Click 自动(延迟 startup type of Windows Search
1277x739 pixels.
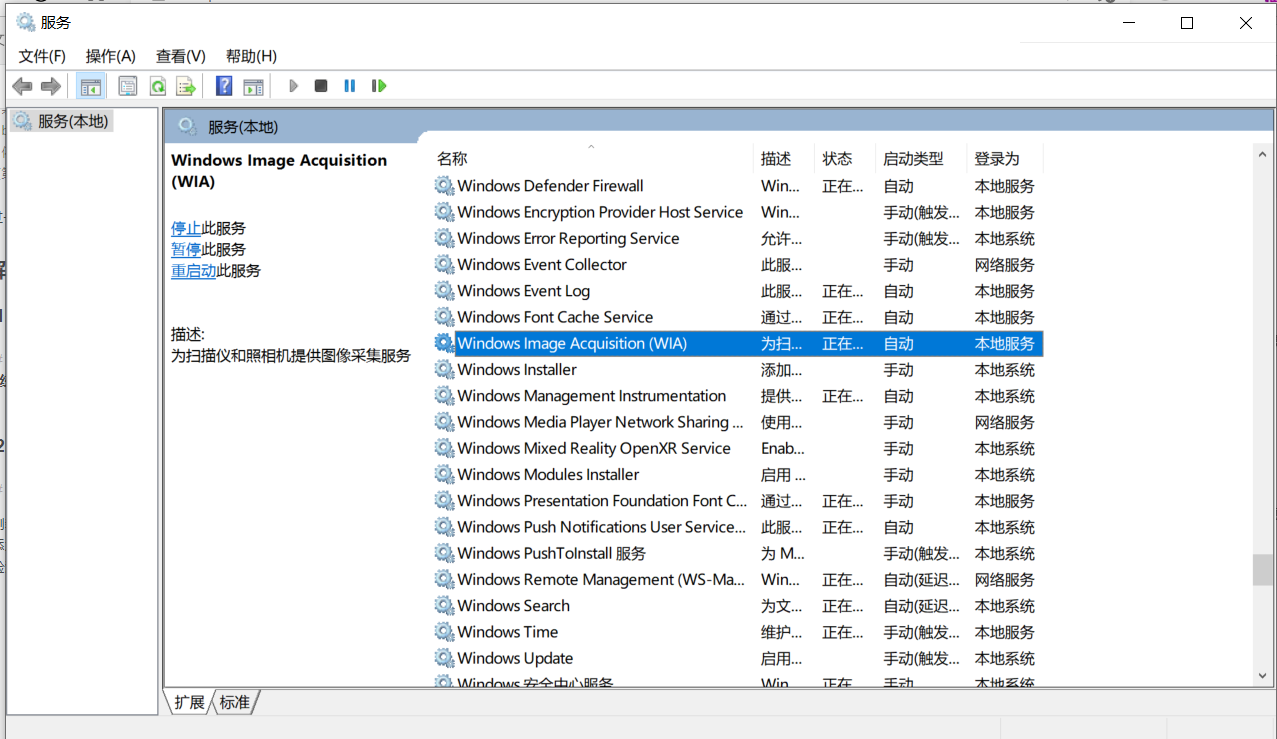point(921,606)
